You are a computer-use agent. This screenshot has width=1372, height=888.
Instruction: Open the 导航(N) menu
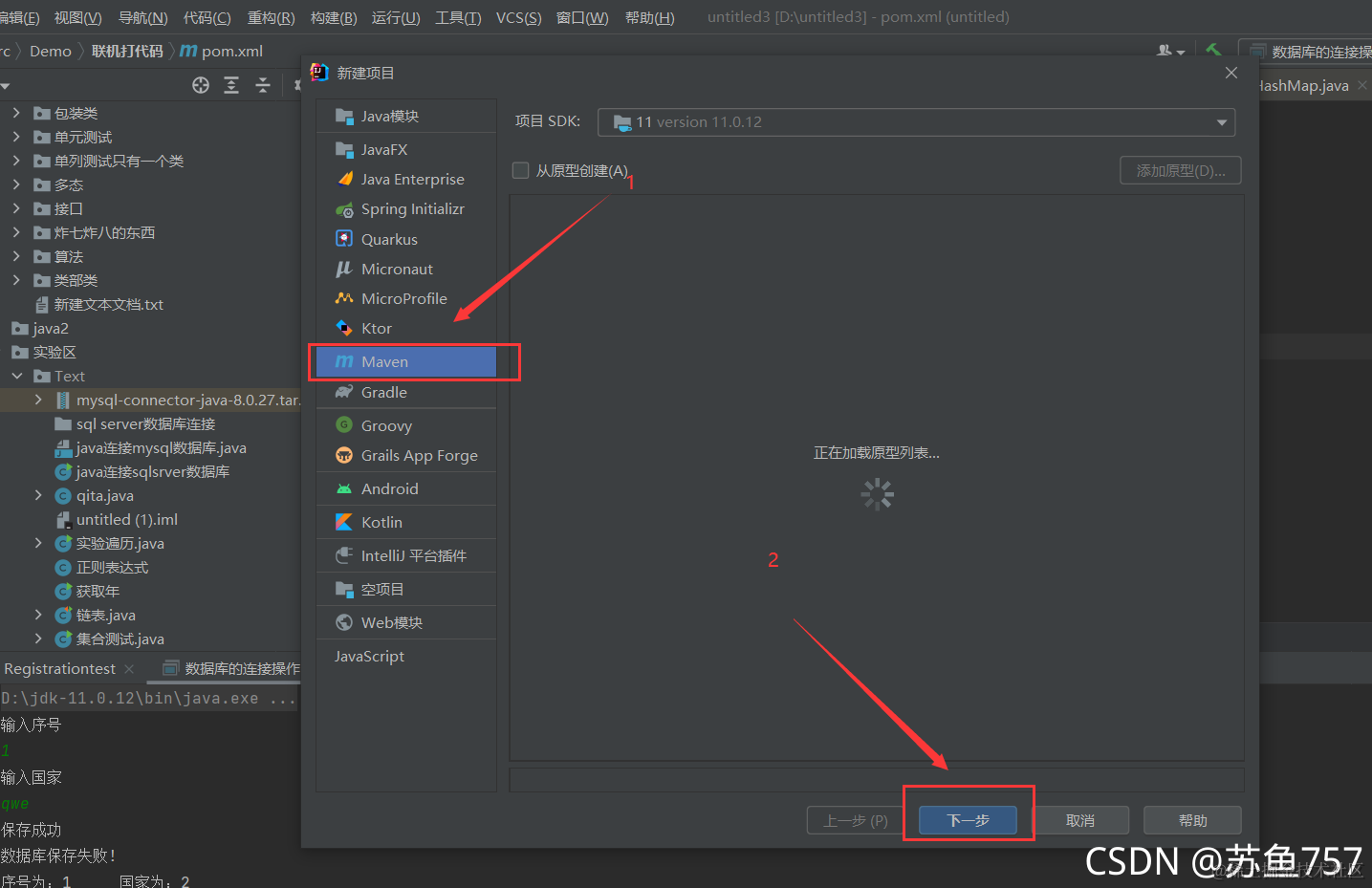coord(143,17)
